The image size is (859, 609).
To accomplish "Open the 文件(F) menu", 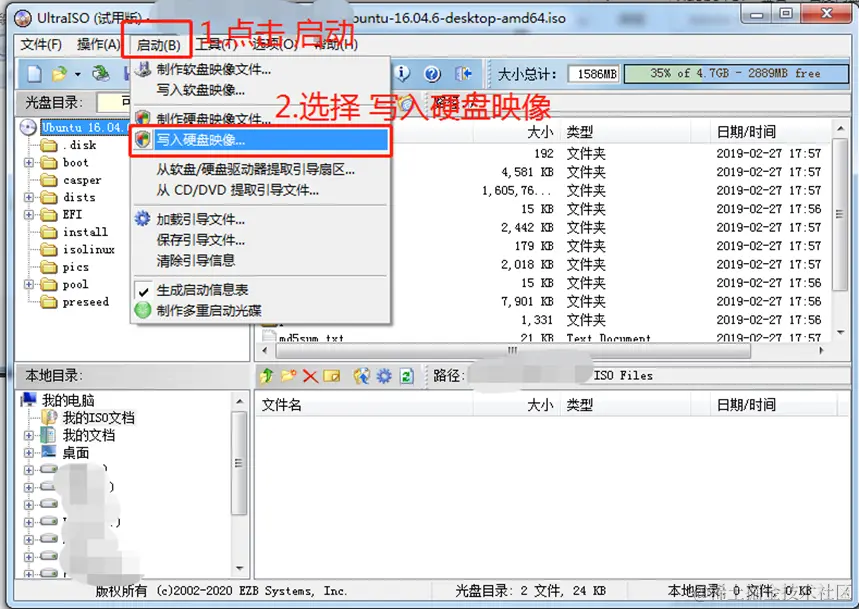I will pos(41,44).
